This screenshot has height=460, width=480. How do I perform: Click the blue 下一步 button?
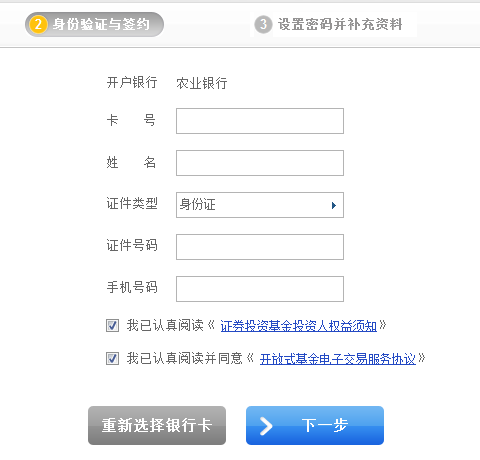[315, 425]
